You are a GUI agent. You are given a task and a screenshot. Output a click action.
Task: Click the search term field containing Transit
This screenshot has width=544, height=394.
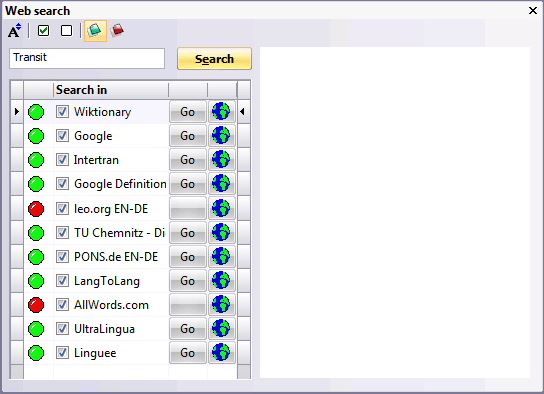click(x=87, y=58)
